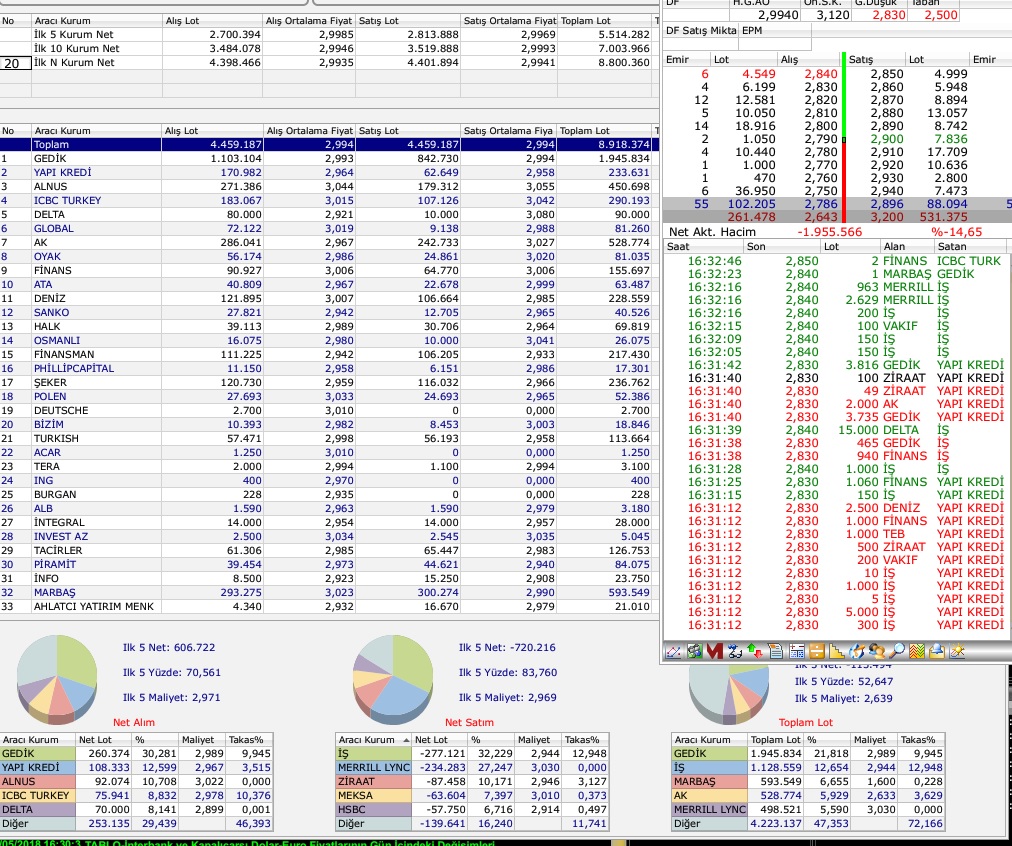Sort the trades list by Son column
The width and height of the screenshot is (1012, 846).
[x=782, y=247]
